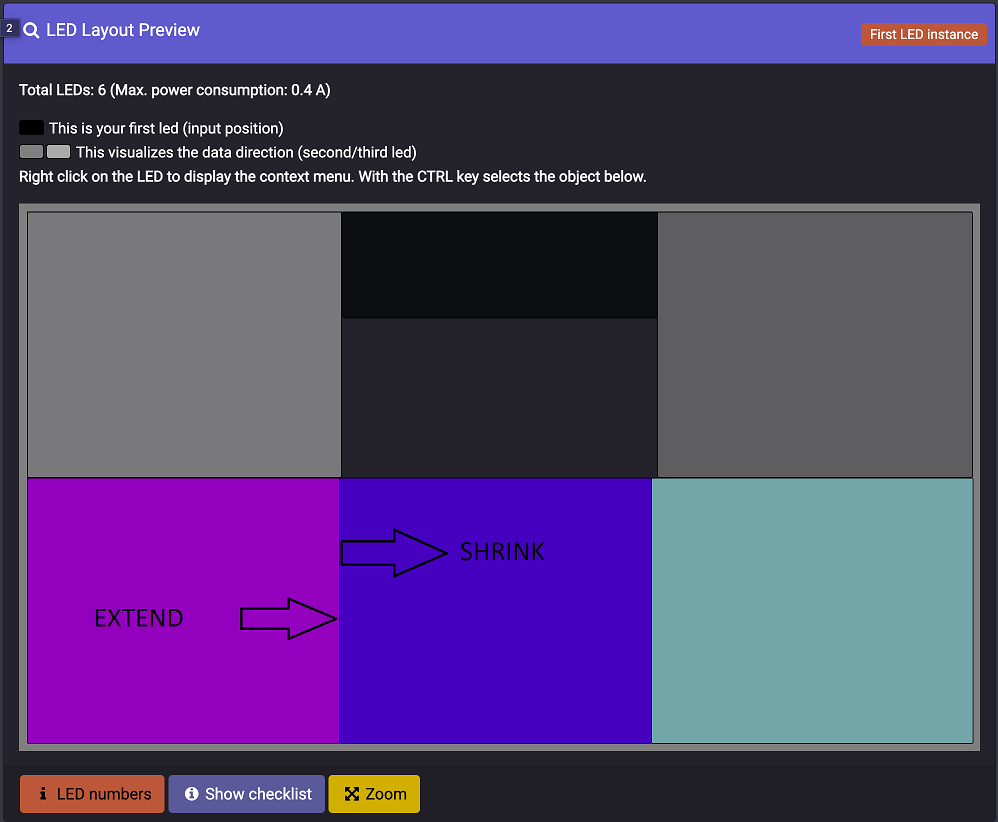Viewport: 998px width, 822px height.
Task: Click the expand arrows icon on Zoom button
Action: tap(352, 793)
